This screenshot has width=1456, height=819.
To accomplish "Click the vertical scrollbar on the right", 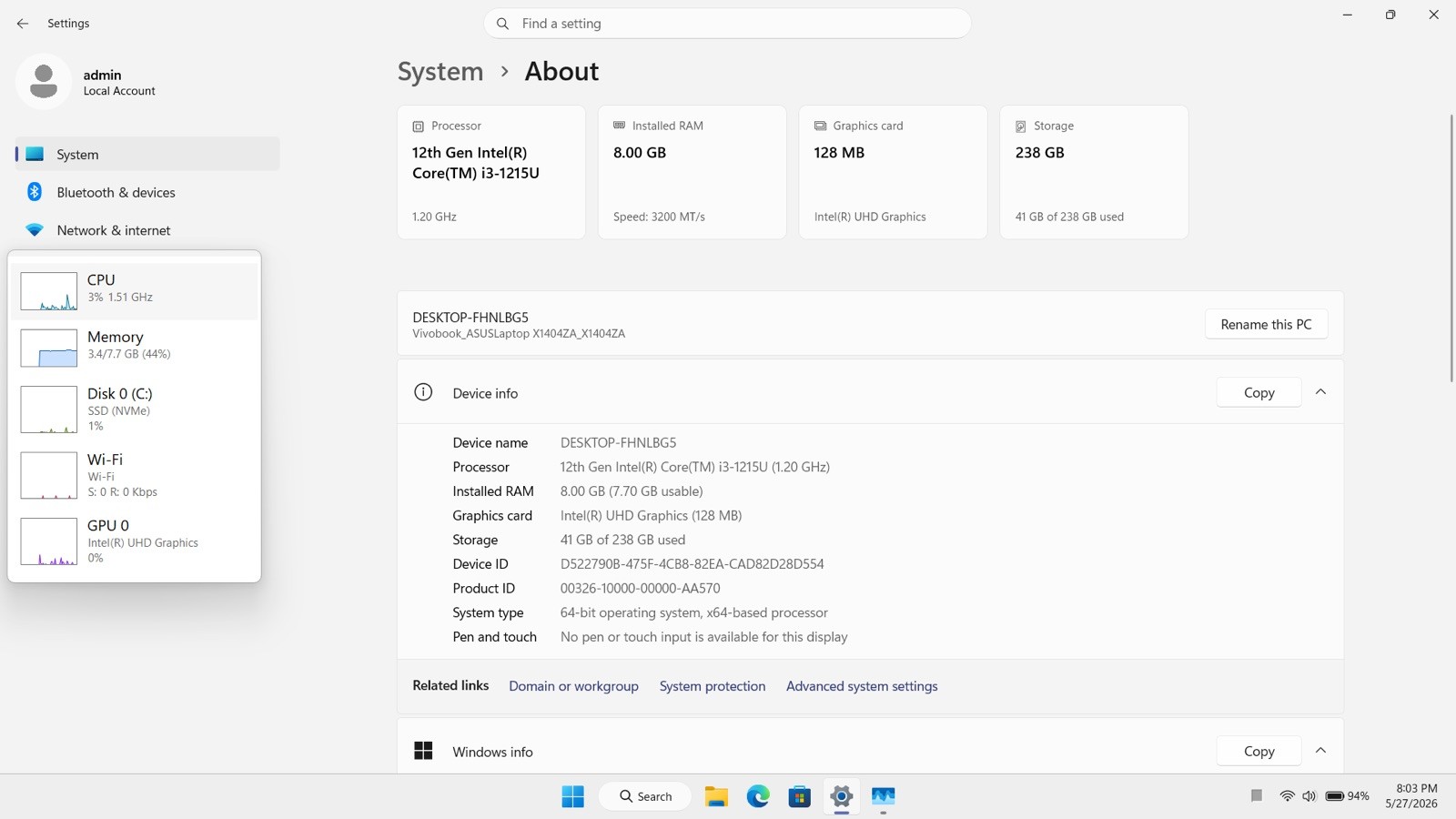I will 1451,248.
